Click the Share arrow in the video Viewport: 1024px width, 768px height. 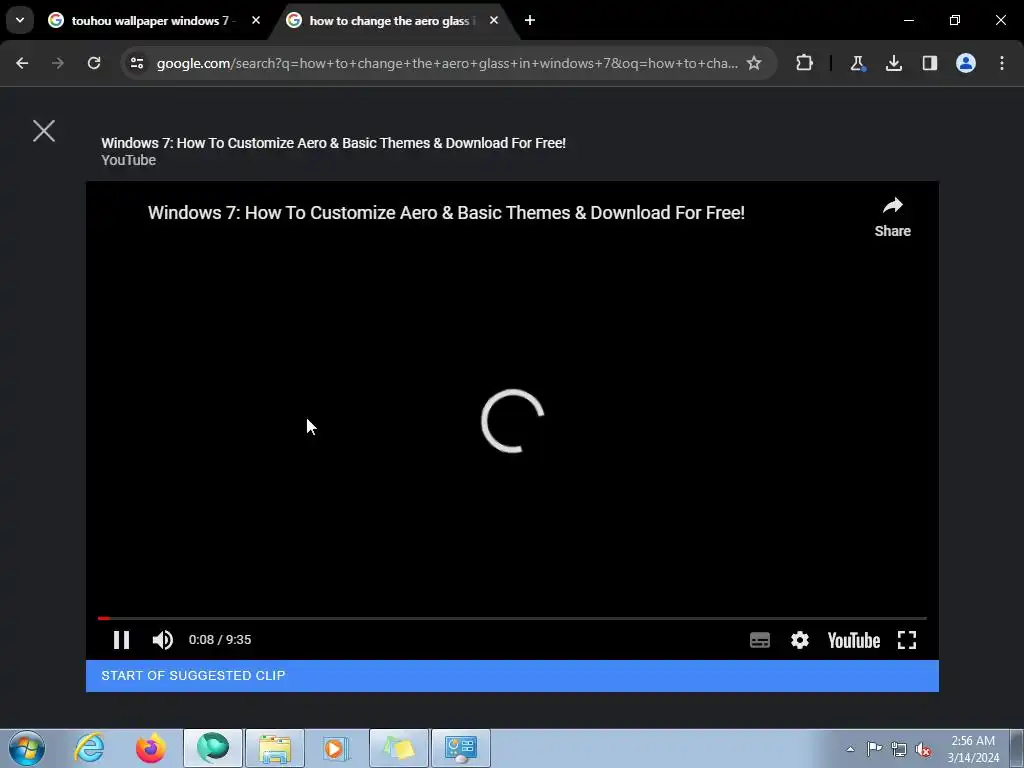click(893, 217)
